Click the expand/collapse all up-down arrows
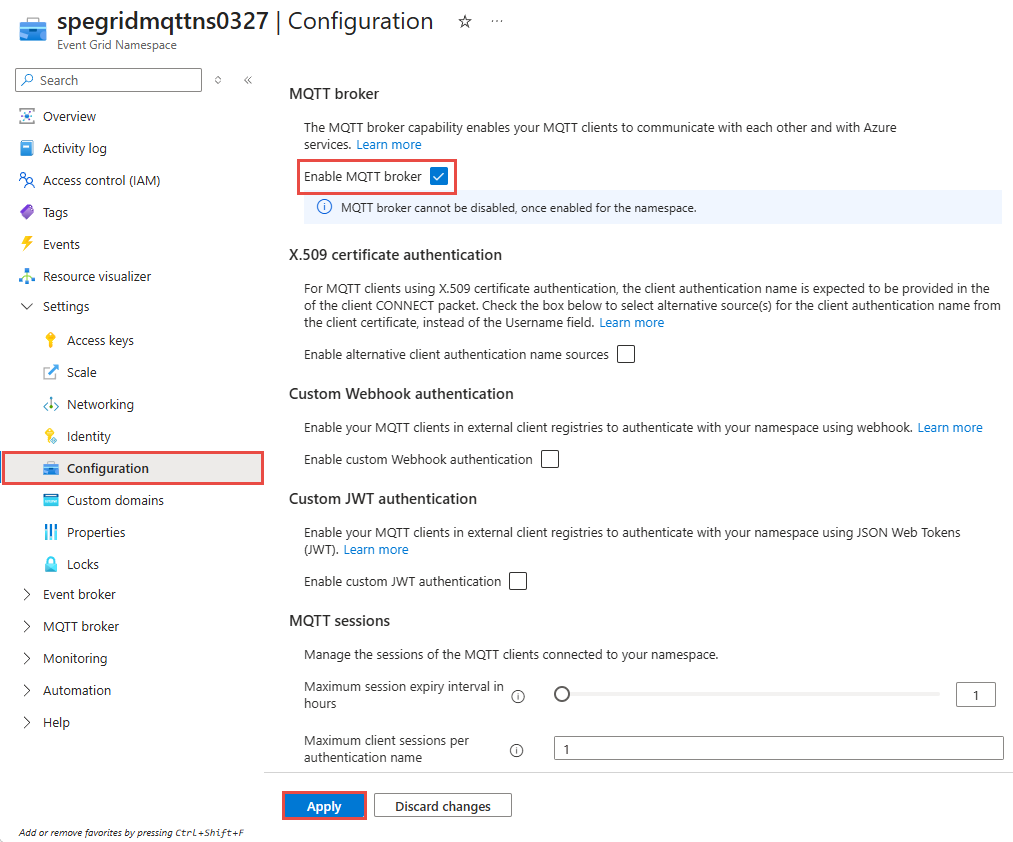 pyautogui.click(x=218, y=80)
